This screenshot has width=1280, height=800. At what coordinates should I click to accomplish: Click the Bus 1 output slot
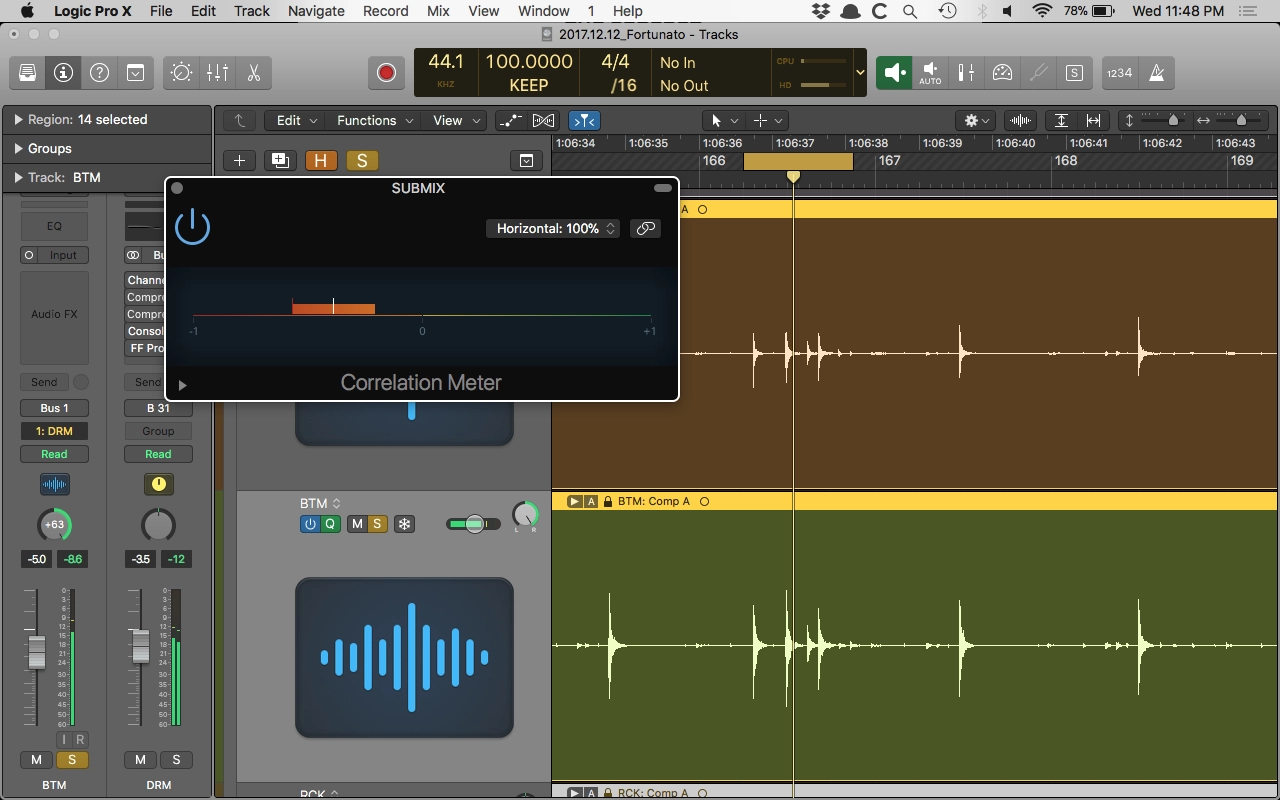(54, 408)
